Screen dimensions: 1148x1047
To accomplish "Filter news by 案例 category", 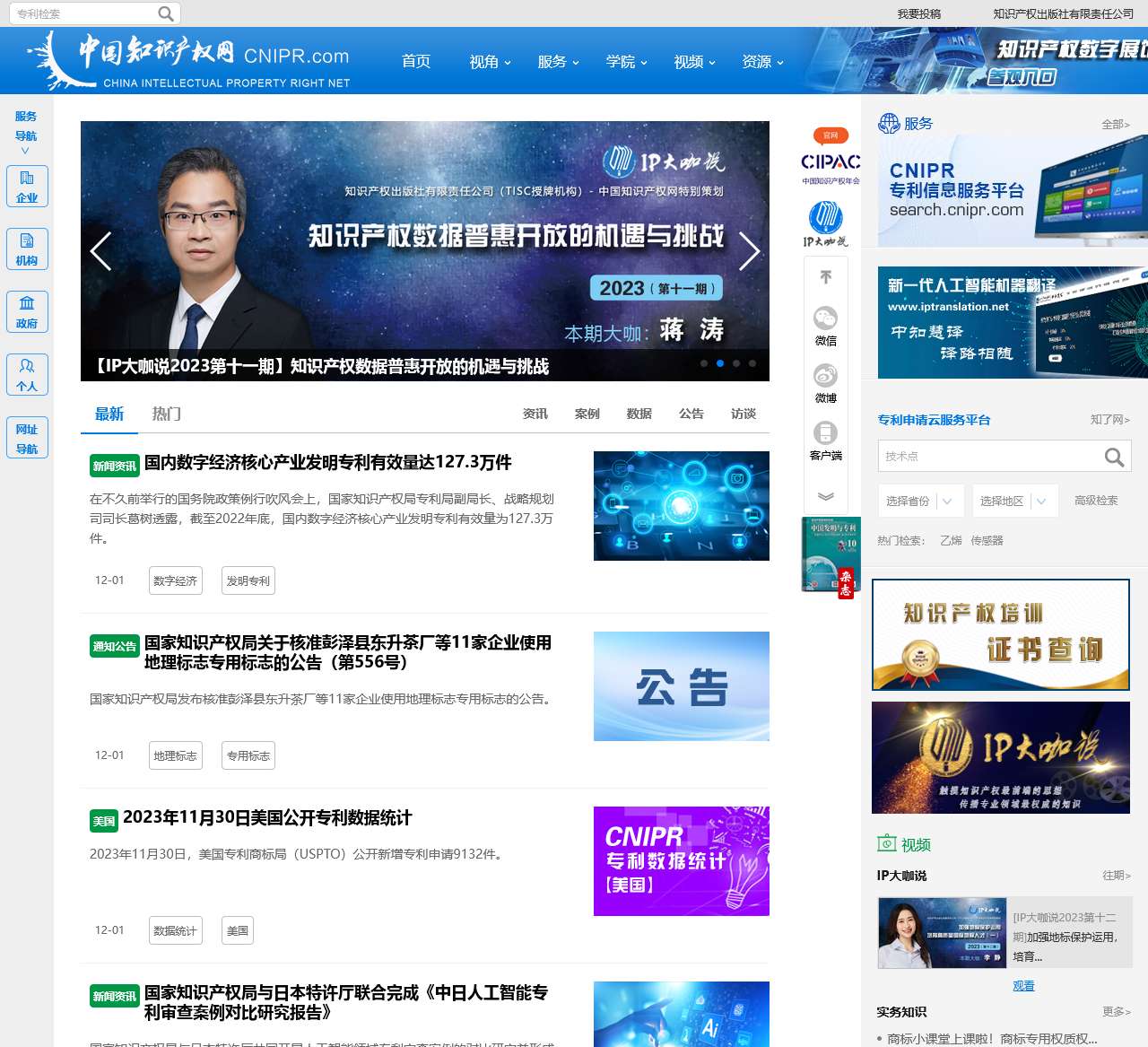I will [587, 414].
